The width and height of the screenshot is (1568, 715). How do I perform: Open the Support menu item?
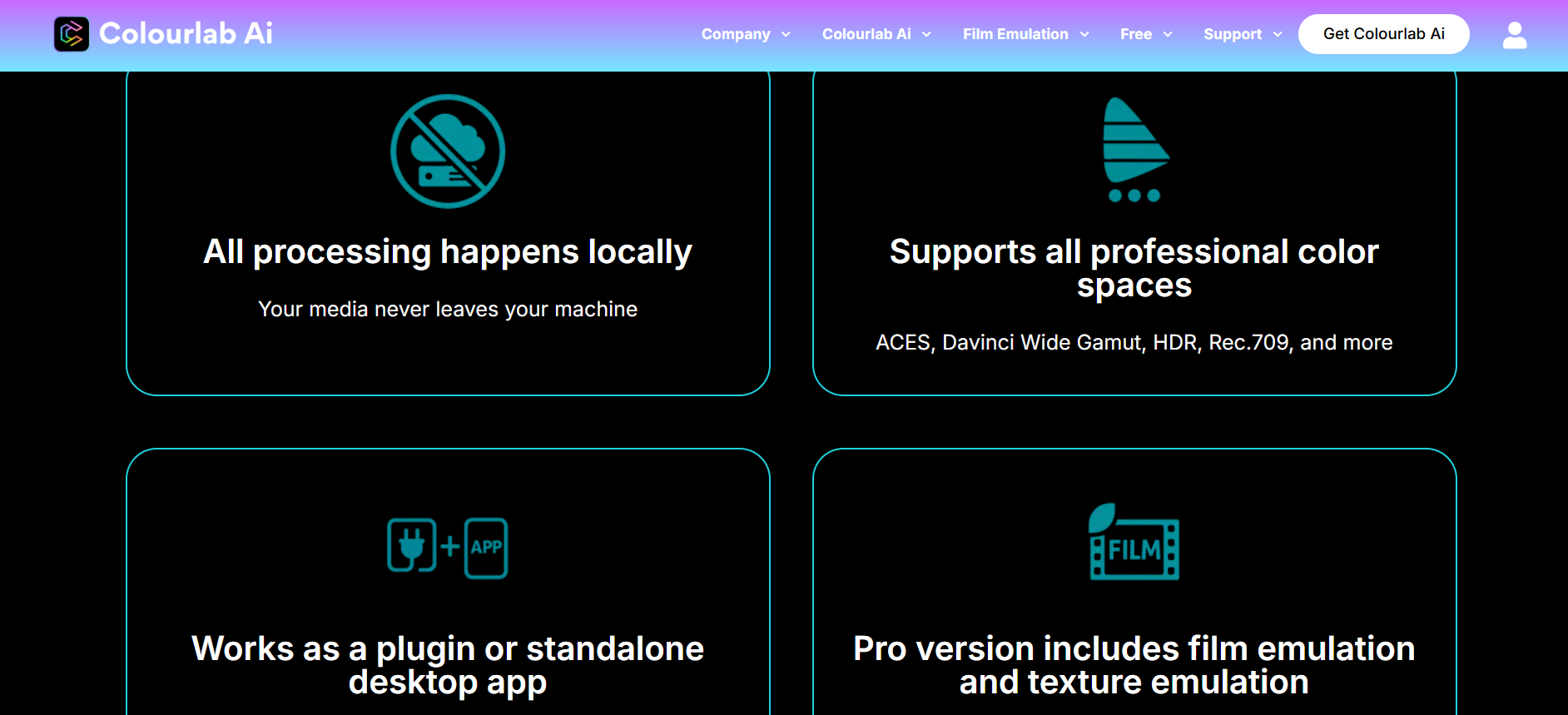(1232, 34)
